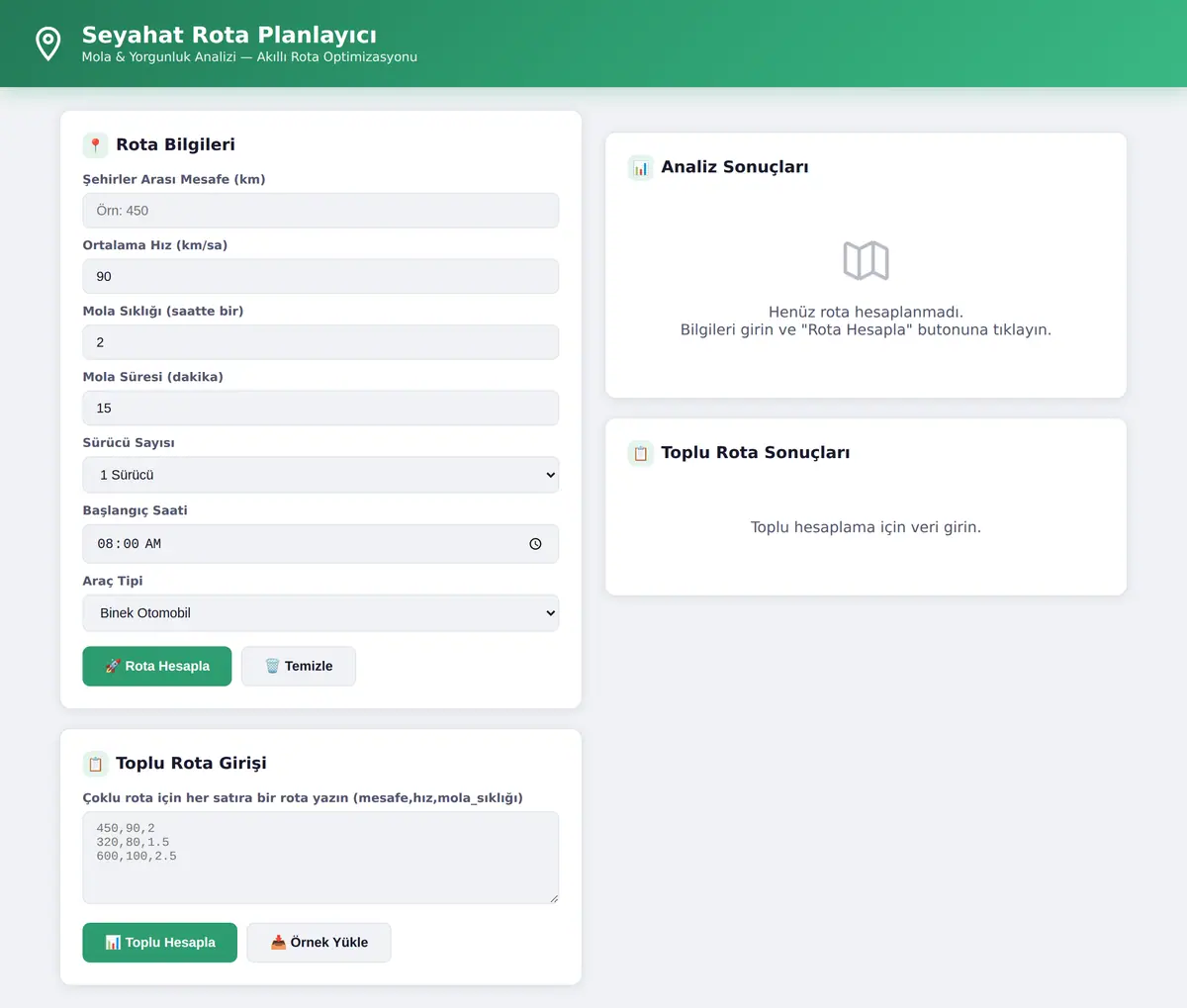
Task: Click the Ortalama Hız field
Action: point(320,276)
